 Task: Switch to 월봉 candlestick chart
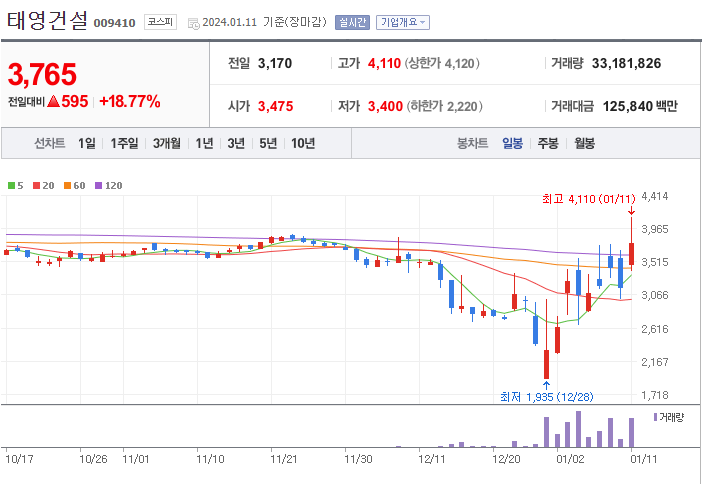(584, 144)
